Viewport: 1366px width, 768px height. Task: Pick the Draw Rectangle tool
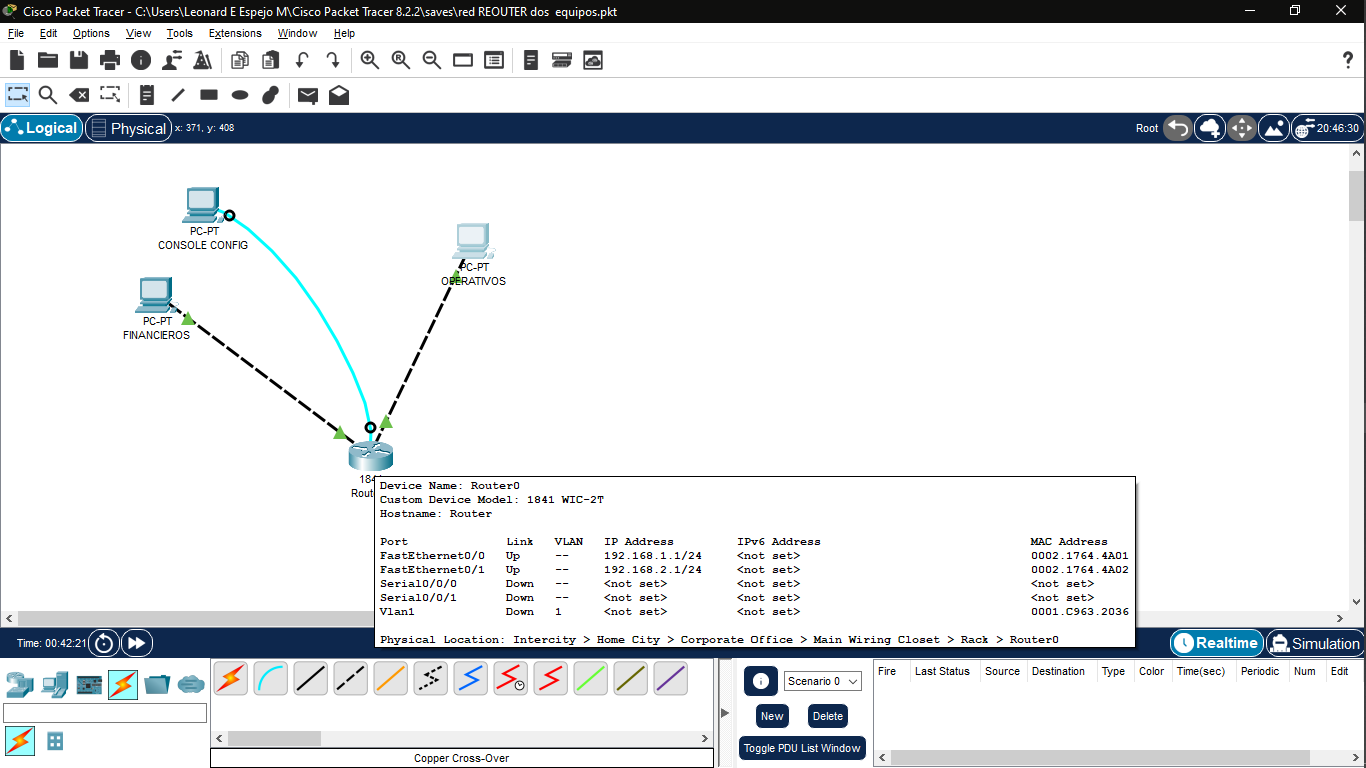tap(209, 95)
